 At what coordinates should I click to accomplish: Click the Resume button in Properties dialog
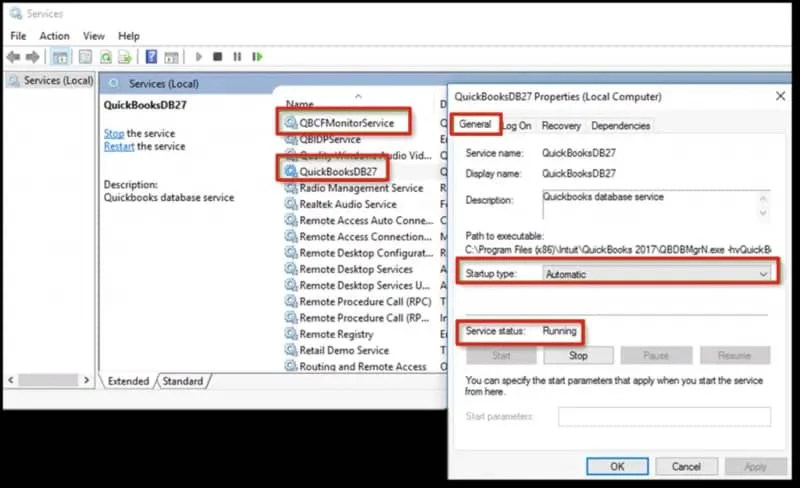click(x=735, y=355)
